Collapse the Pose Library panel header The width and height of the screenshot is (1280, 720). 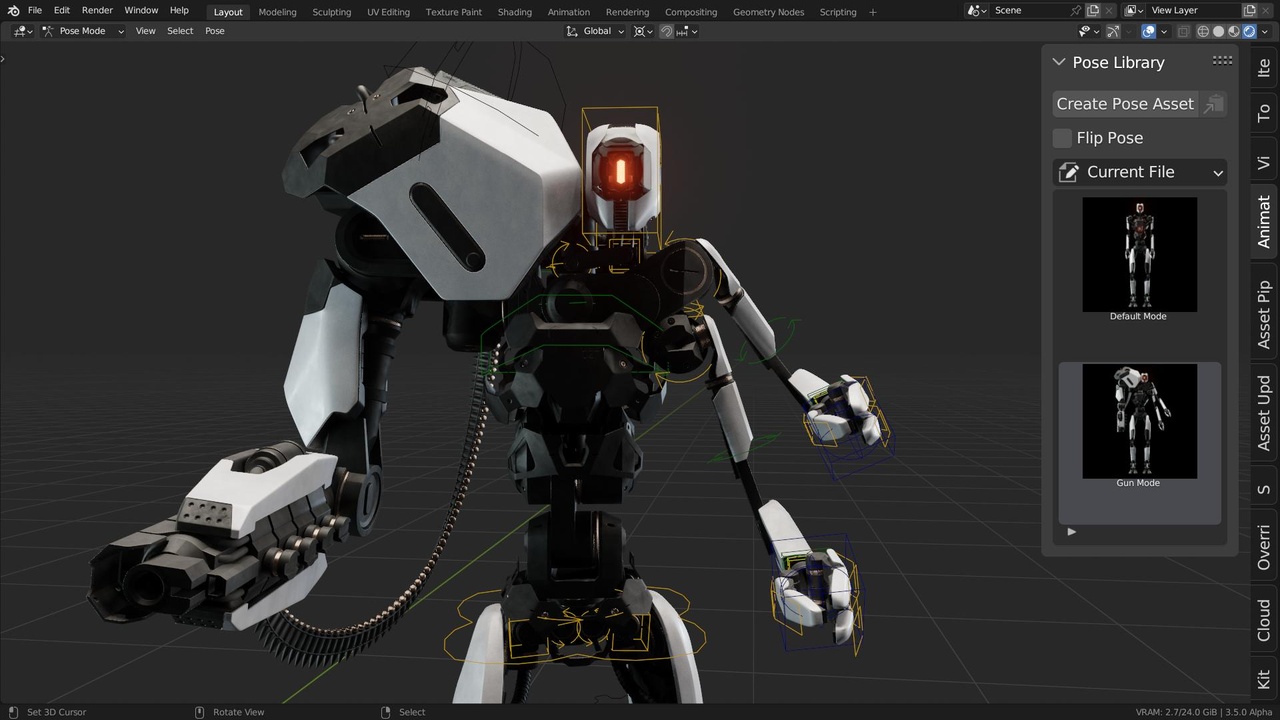[x=1059, y=62]
